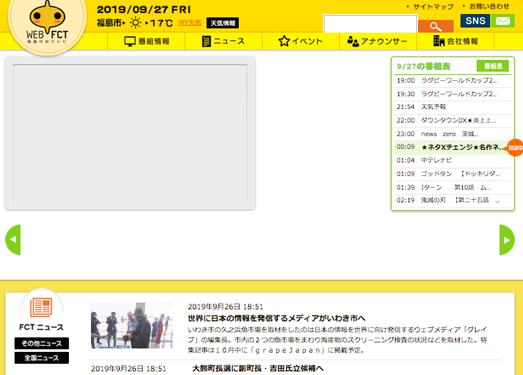Open the green mail envelope icon

503,21
